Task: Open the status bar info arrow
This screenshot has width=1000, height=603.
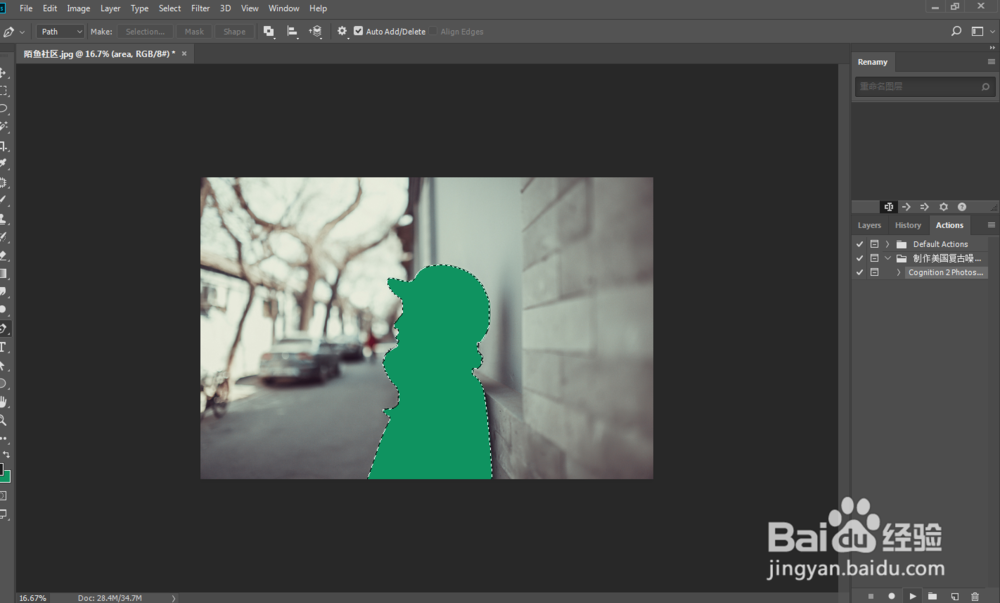Action: click(x=173, y=598)
